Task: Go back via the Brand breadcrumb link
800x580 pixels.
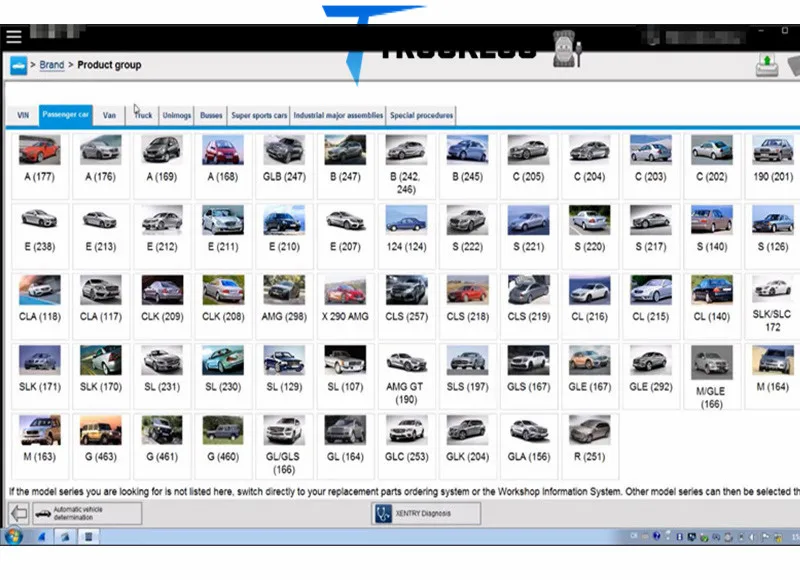Action: [52, 65]
